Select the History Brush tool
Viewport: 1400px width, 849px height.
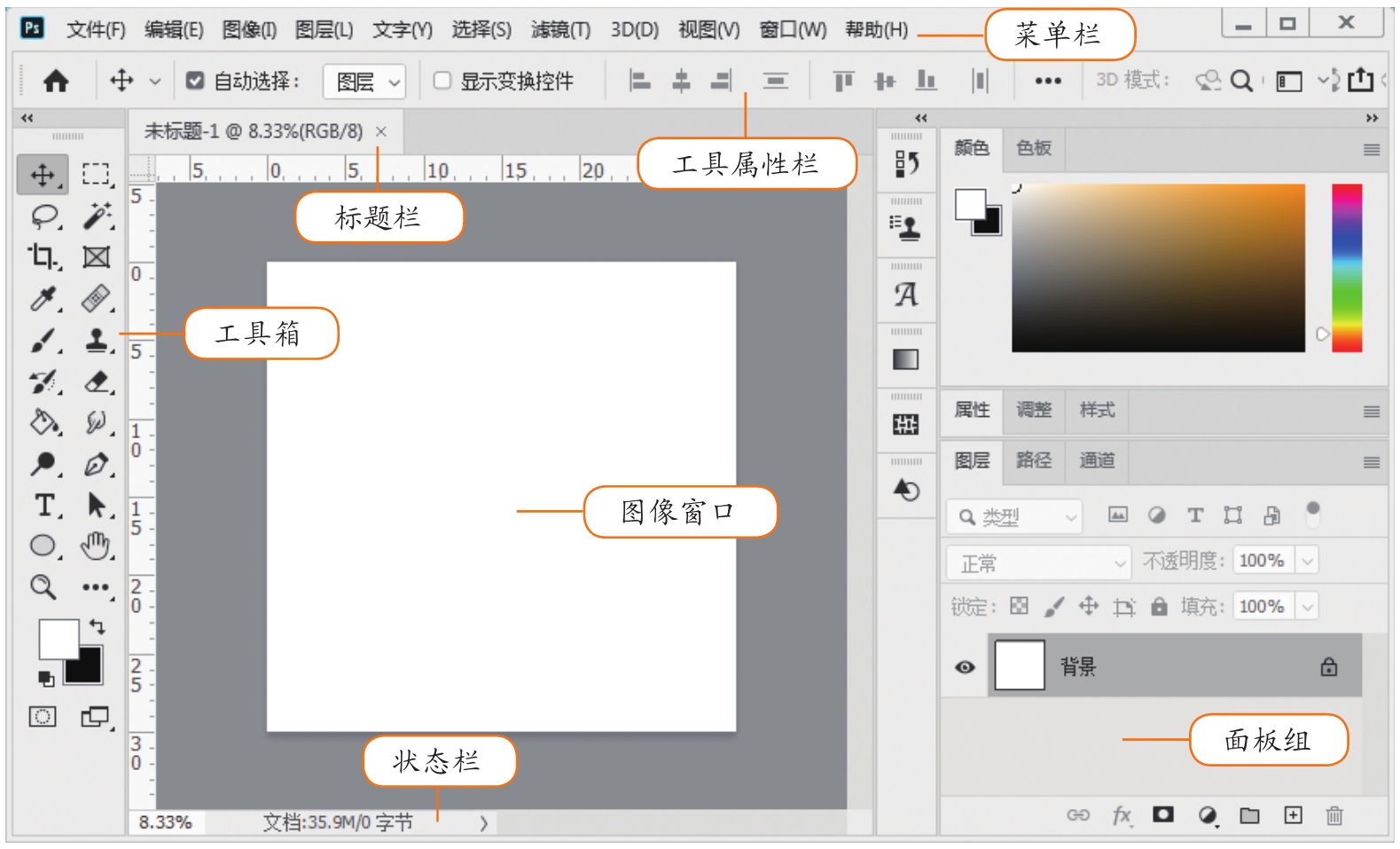pos(43,382)
